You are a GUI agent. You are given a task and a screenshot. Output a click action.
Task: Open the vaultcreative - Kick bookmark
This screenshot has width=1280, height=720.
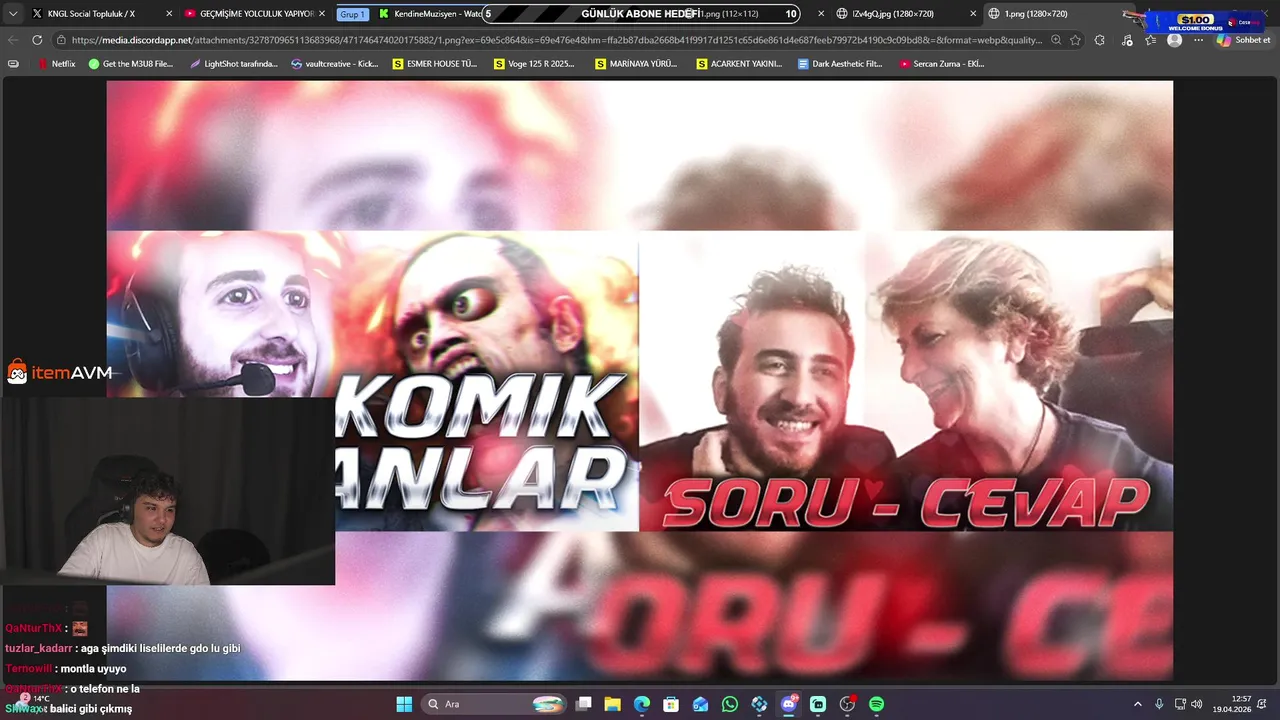click(x=335, y=64)
